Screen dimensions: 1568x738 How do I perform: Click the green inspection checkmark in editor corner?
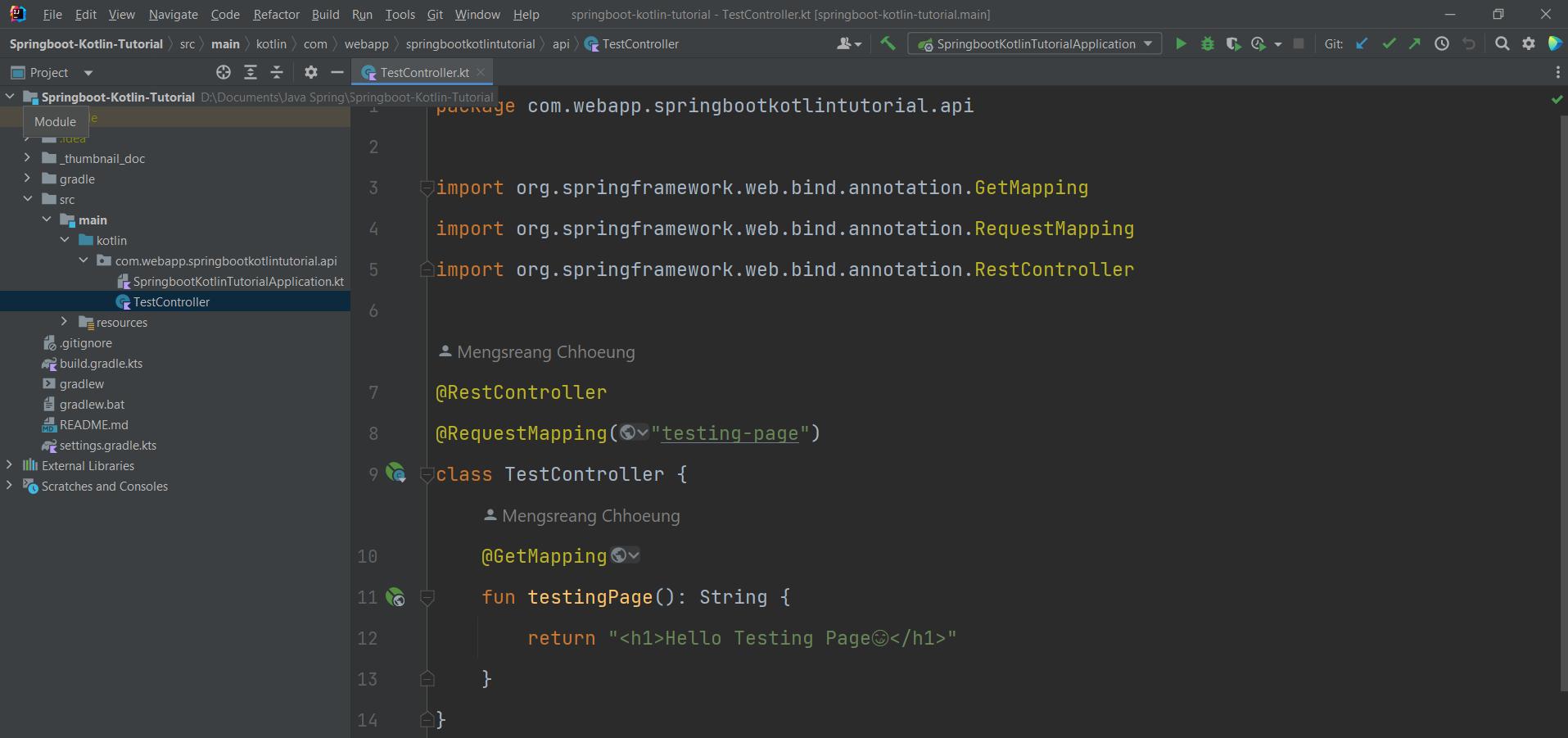pyautogui.click(x=1556, y=99)
